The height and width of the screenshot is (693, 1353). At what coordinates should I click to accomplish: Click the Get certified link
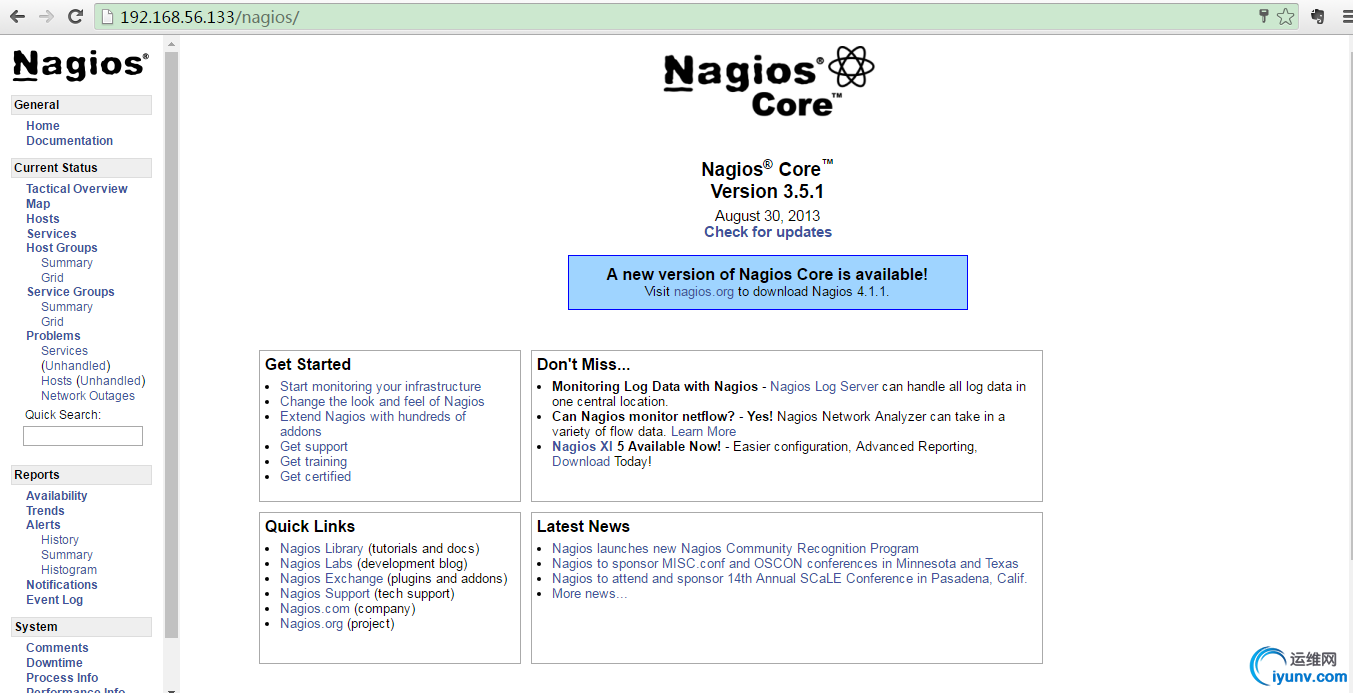point(315,477)
